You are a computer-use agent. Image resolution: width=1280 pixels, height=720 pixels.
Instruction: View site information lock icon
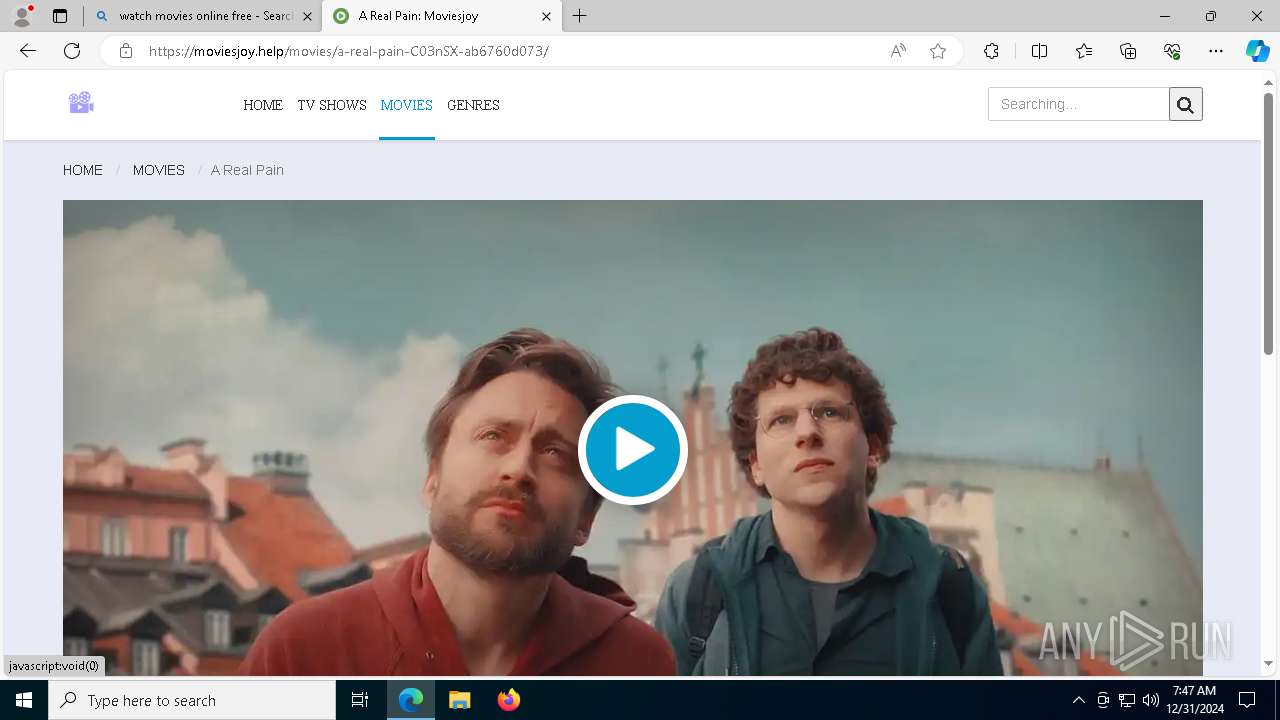pos(125,51)
